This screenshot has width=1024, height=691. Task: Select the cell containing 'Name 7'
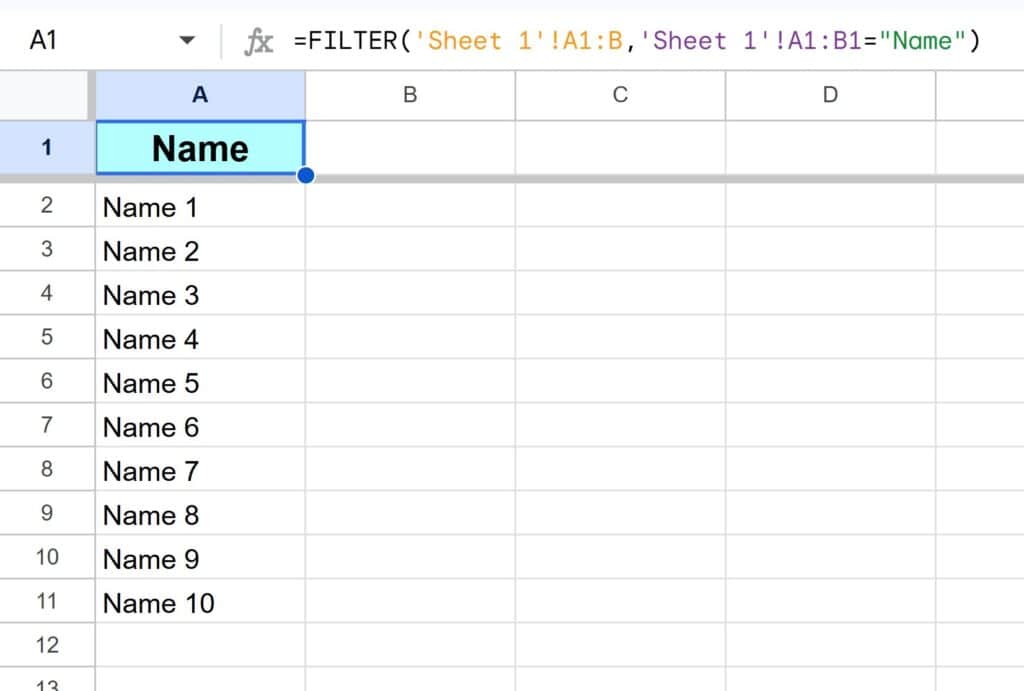pyautogui.click(x=200, y=470)
